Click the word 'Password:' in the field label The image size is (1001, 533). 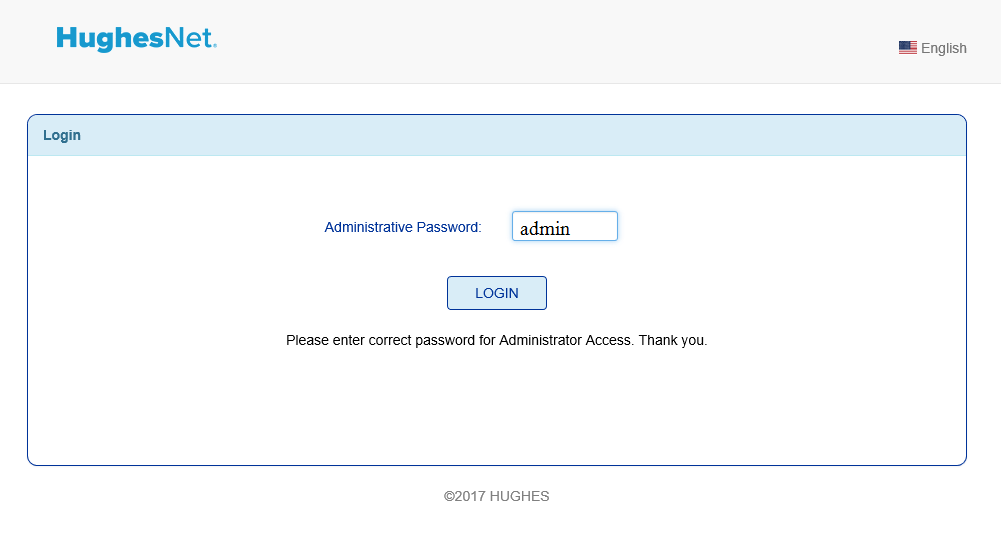coord(449,227)
